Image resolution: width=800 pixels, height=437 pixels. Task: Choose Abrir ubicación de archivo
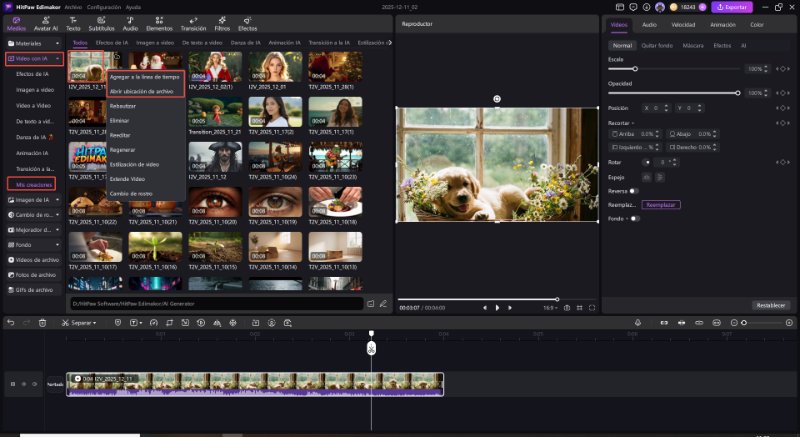[145, 91]
